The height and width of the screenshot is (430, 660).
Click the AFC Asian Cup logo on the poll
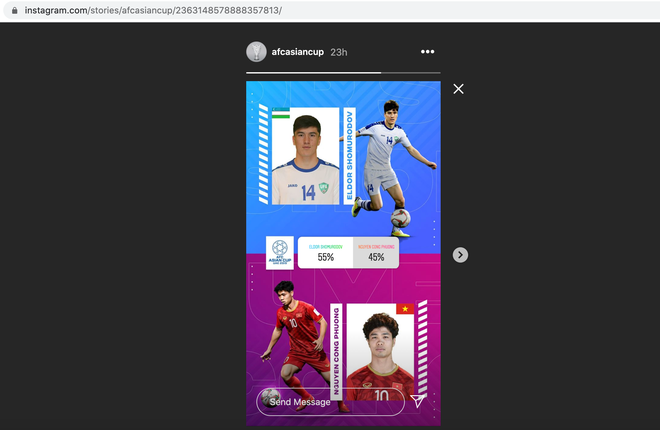tap(280, 253)
